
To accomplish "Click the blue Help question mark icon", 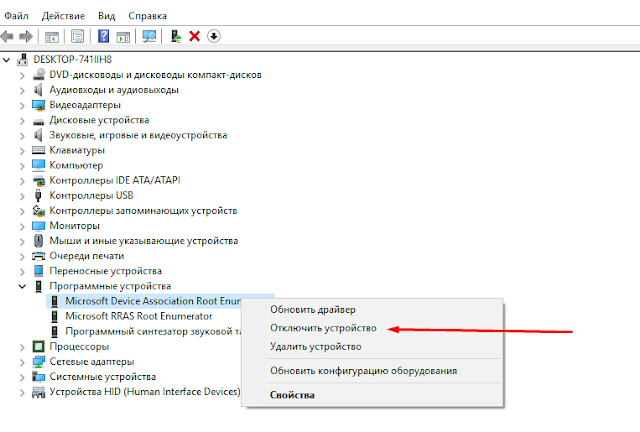I will (x=104, y=36).
